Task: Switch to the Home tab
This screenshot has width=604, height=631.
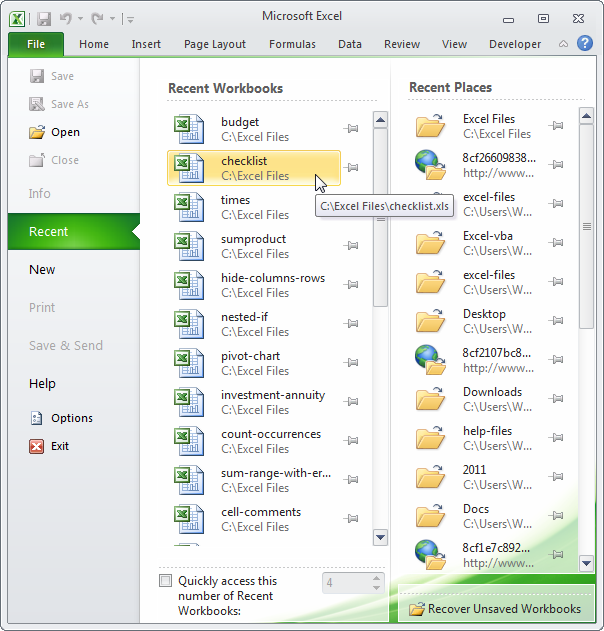Action: [x=94, y=44]
